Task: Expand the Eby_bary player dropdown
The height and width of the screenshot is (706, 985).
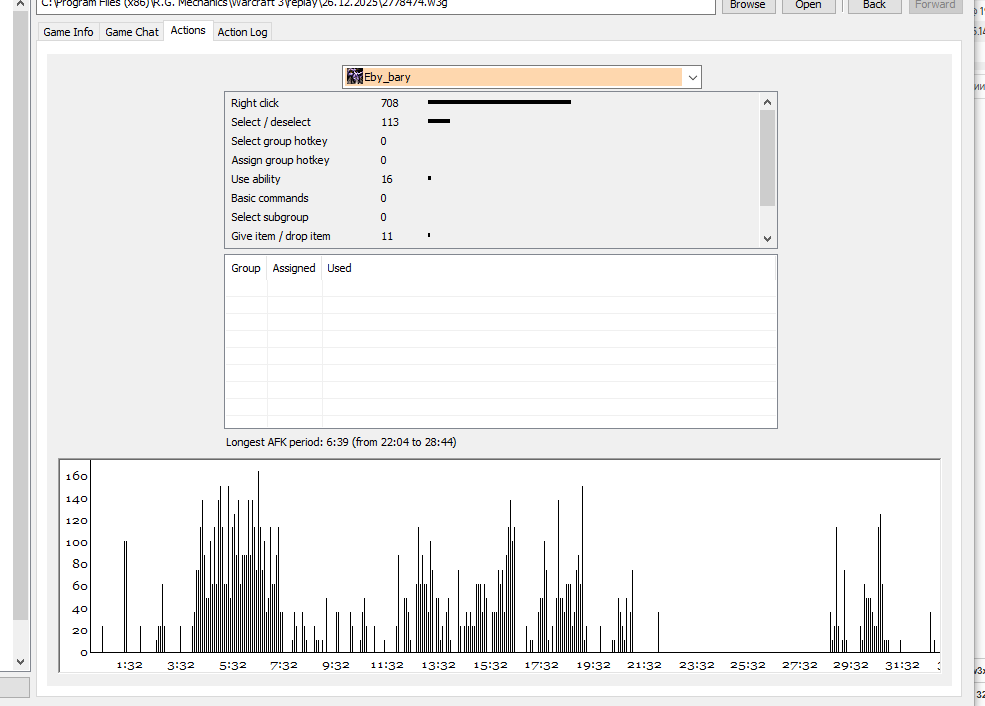Action: pyautogui.click(x=692, y=77)
